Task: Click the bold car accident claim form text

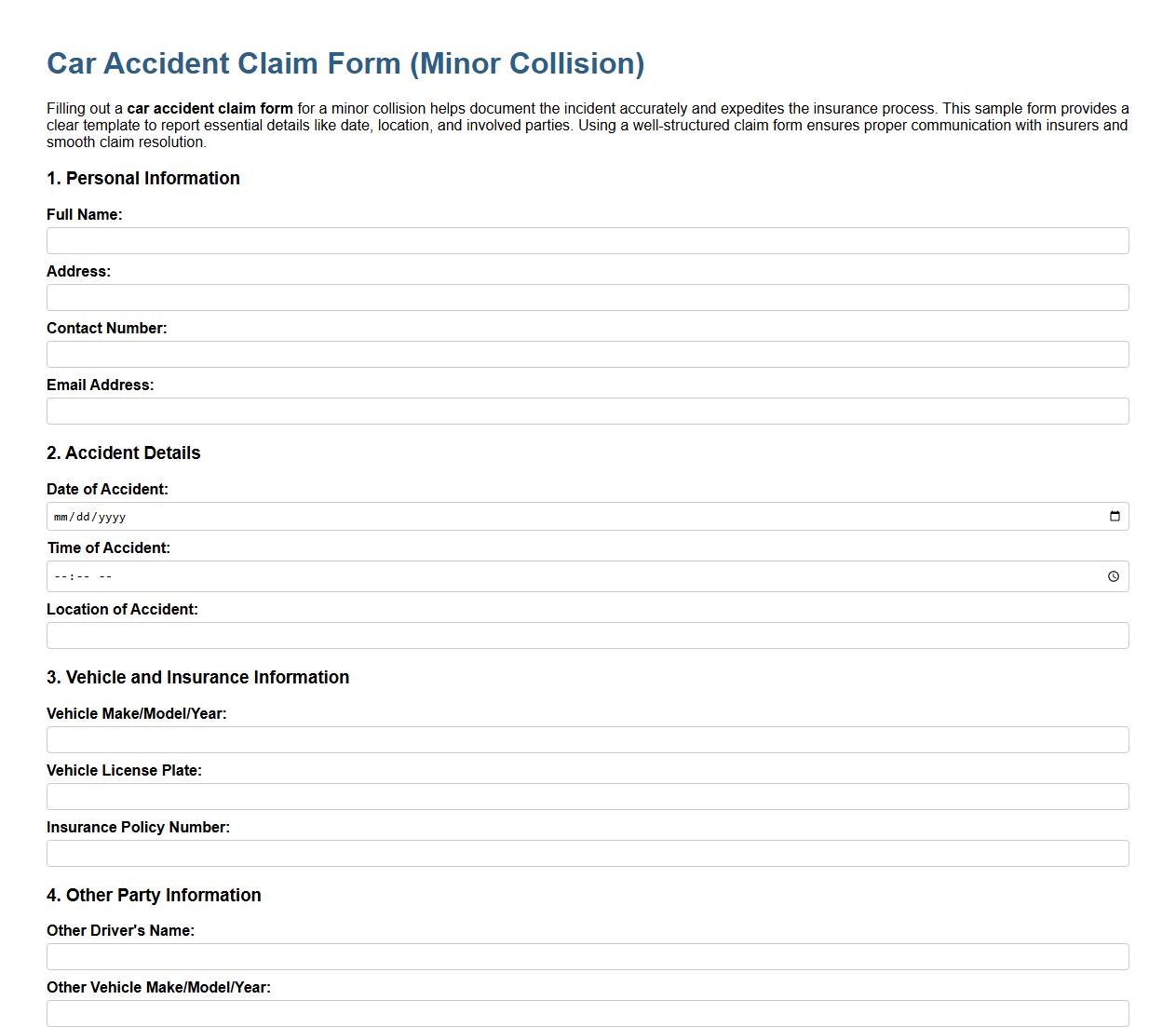Action: tap(210, 108)
